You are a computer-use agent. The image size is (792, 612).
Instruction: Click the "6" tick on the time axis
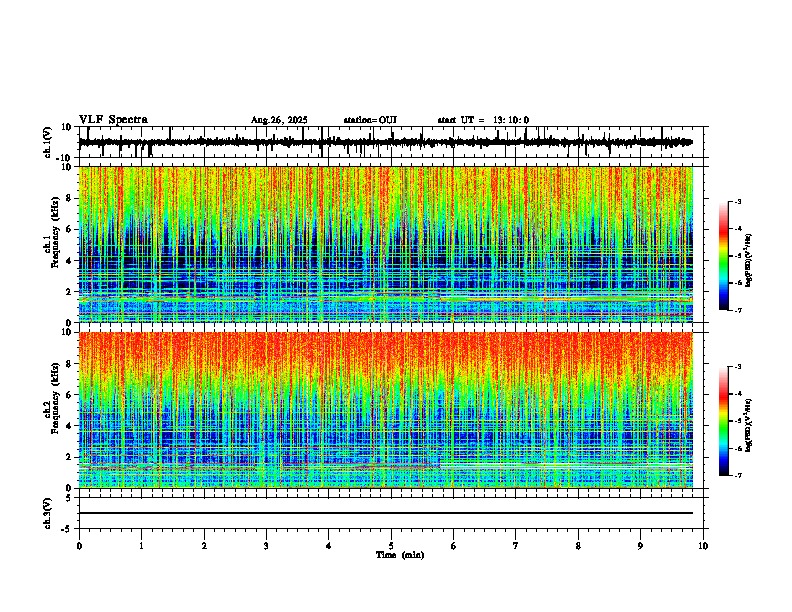click(454, 546)
